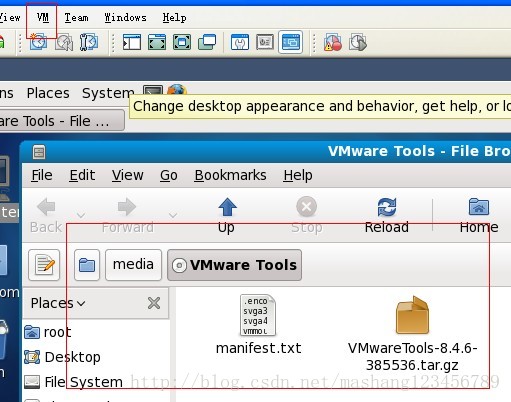Click the Back navigation button
This screenshot has width=511, height=402.
pyautogui.click(x=46, y=215)
